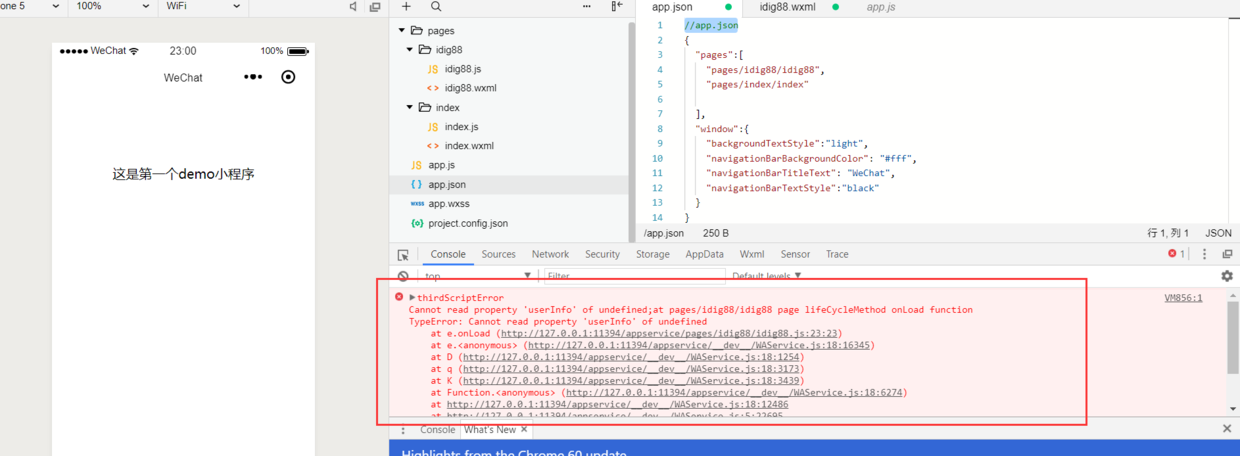Screen dimensions: 1240x456
Task: Open the Sources devtools tab
Action: click(498, 254)
